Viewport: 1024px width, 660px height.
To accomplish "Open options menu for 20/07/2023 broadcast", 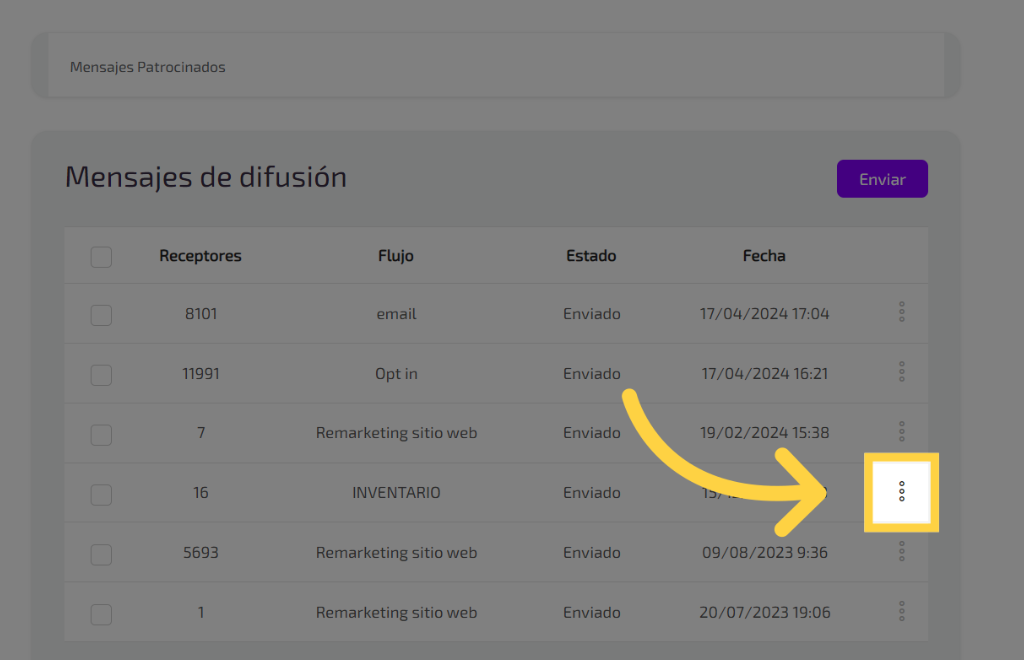I will [902, 611].
